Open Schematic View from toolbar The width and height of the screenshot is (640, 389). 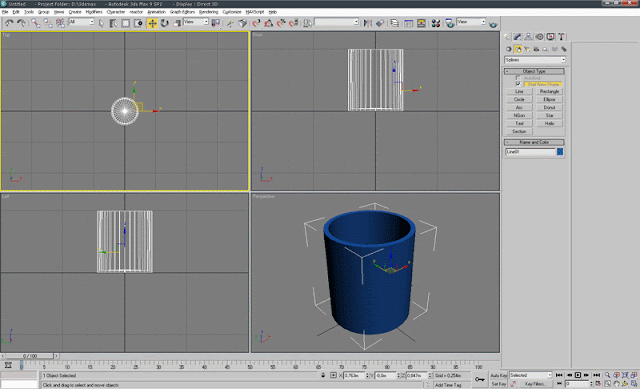pyautogui.click(x=421, y=23)
